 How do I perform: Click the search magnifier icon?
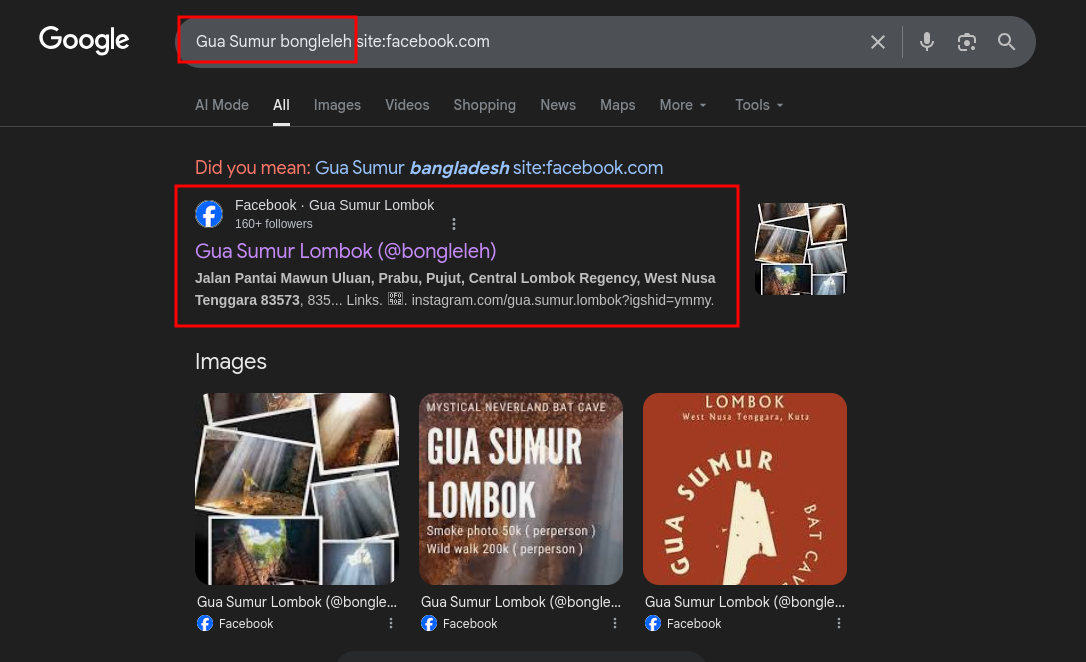[x=1006, y=42]
